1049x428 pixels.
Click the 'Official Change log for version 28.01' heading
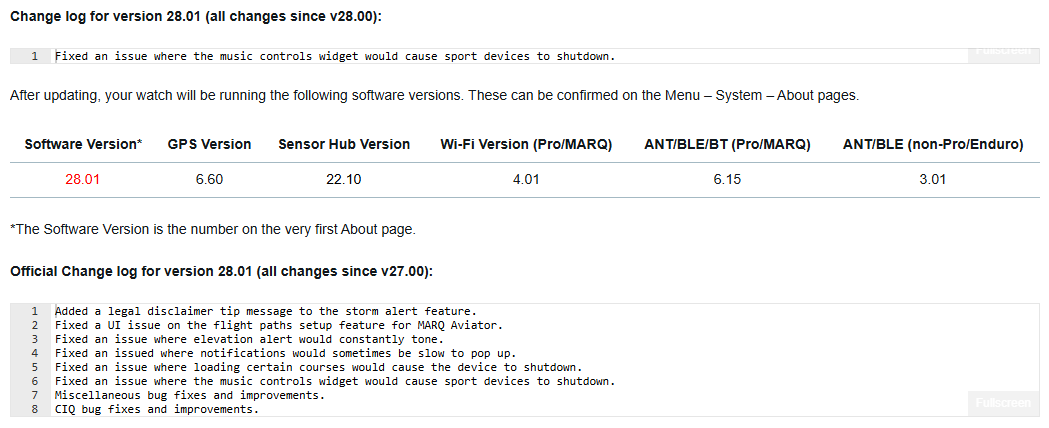pyautogui.click(x=220, y=271)
